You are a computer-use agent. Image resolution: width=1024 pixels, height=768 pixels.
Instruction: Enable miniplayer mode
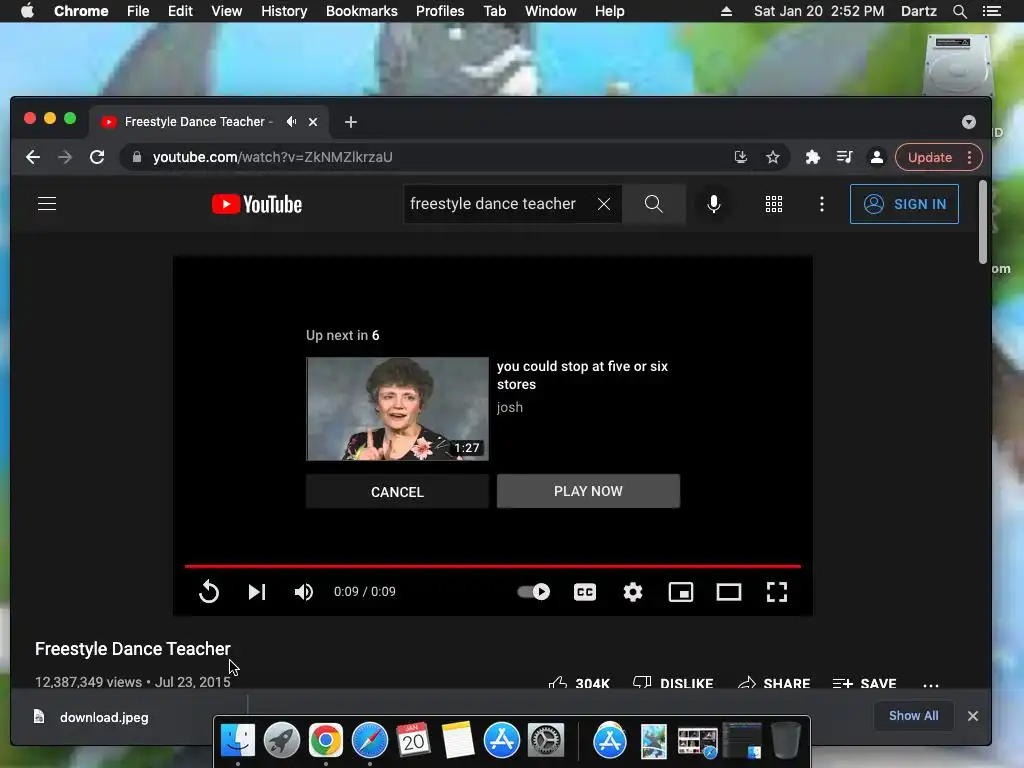tap(680, 592)
